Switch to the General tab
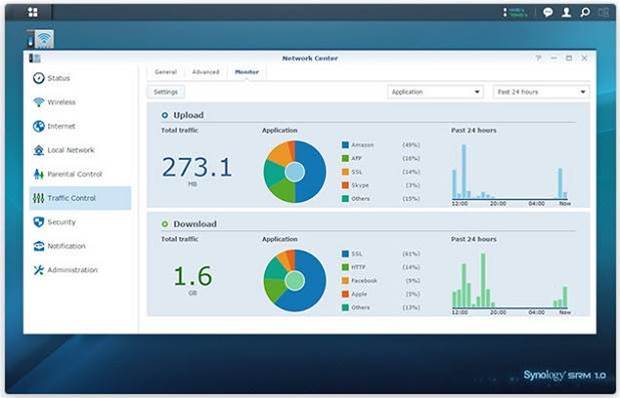The image size is (620, 398). (166, 72)
